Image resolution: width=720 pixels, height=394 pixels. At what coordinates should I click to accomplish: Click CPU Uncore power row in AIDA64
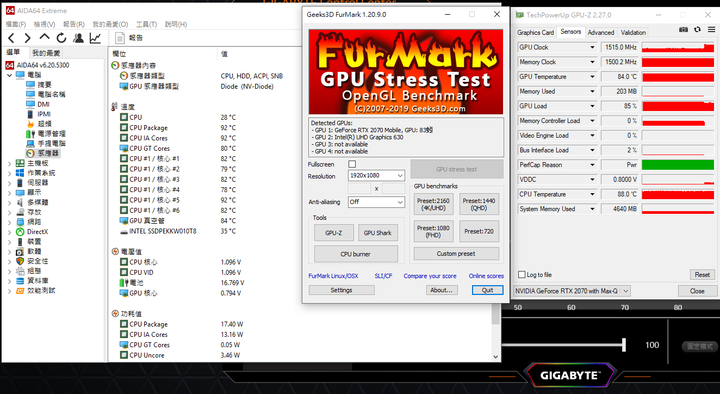pos(181,355)
